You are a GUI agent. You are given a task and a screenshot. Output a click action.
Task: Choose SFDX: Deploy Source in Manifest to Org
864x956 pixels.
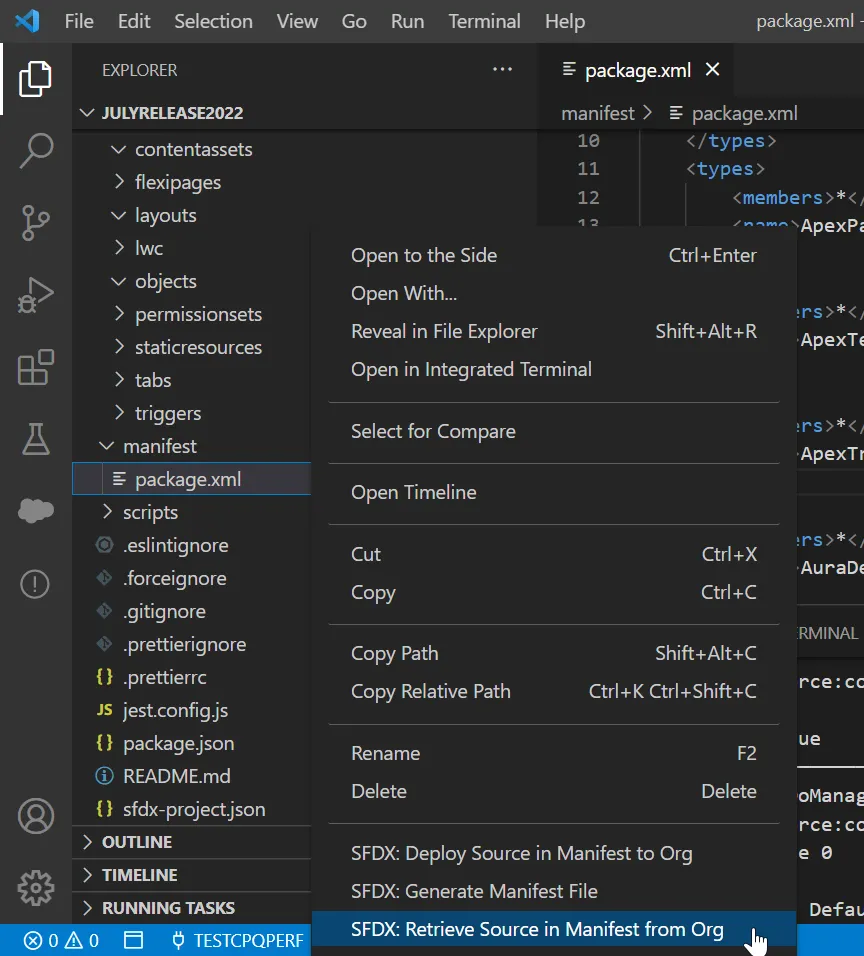pyautogui.click(x=521, y=853)
